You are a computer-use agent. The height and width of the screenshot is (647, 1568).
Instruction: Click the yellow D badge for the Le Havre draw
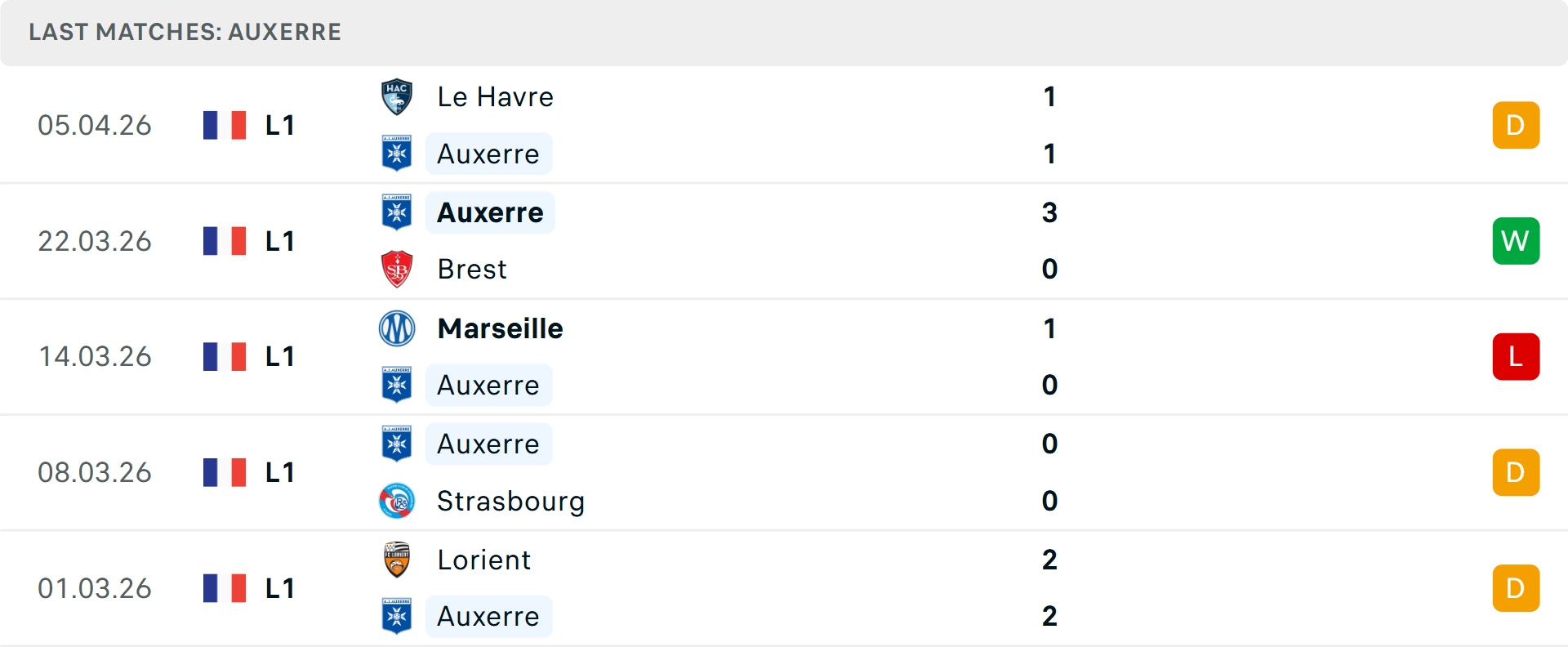pos(1516,124)
